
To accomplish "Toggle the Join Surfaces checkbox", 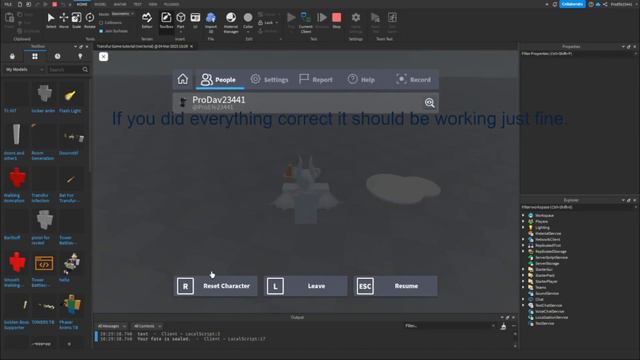I will coord(101,31).
